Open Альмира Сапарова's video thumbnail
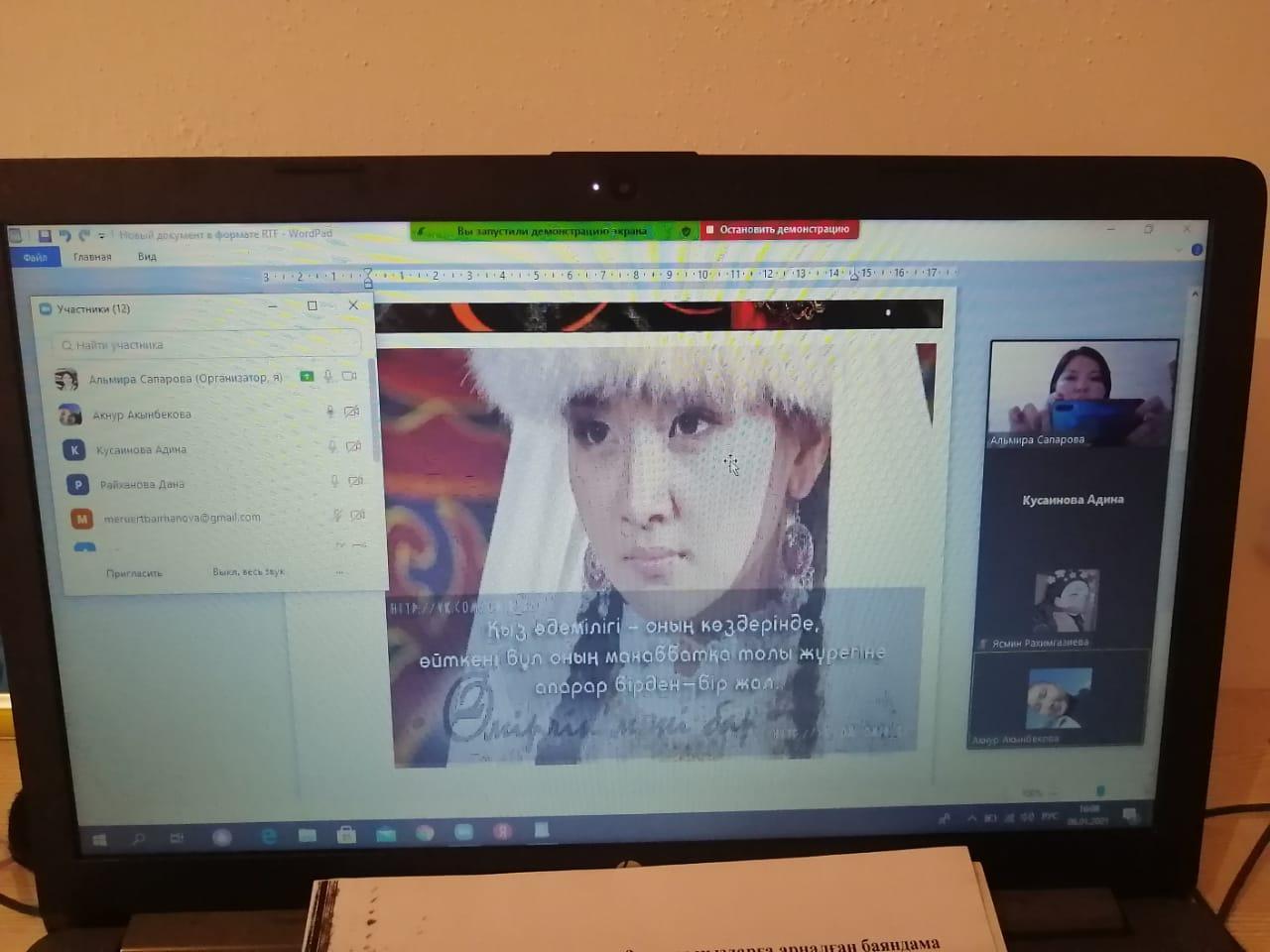The height and width of the screenshot is (952, 1270). click(1083, 394)
